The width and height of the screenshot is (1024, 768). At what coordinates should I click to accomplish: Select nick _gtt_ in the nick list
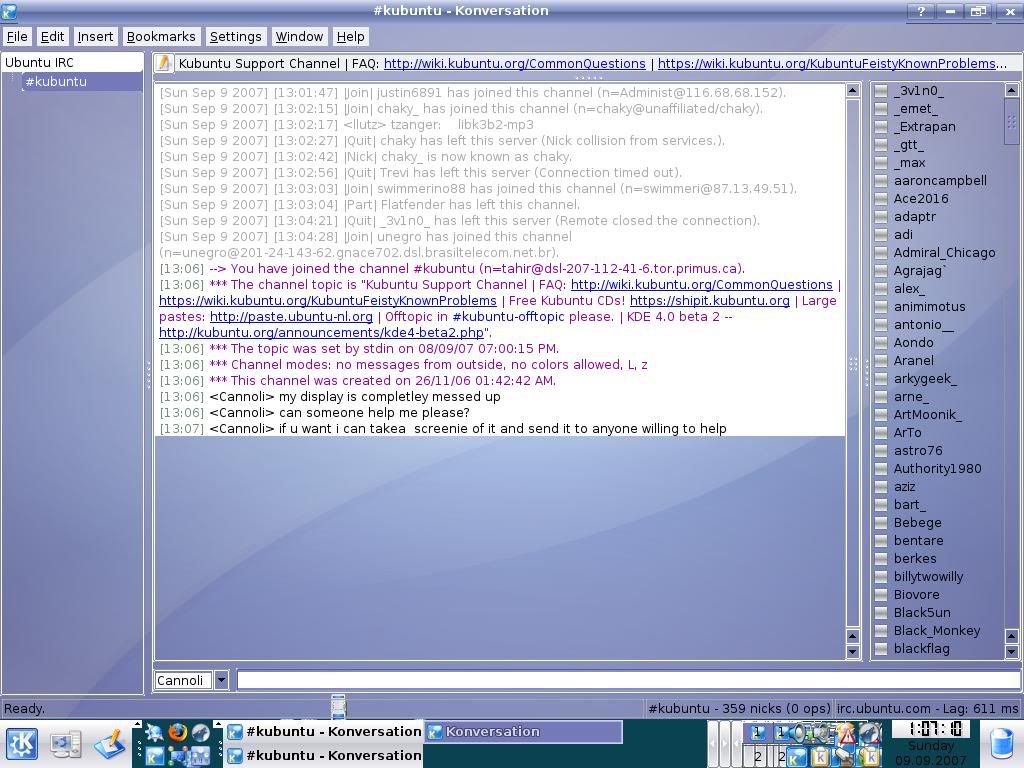[908, 145]
